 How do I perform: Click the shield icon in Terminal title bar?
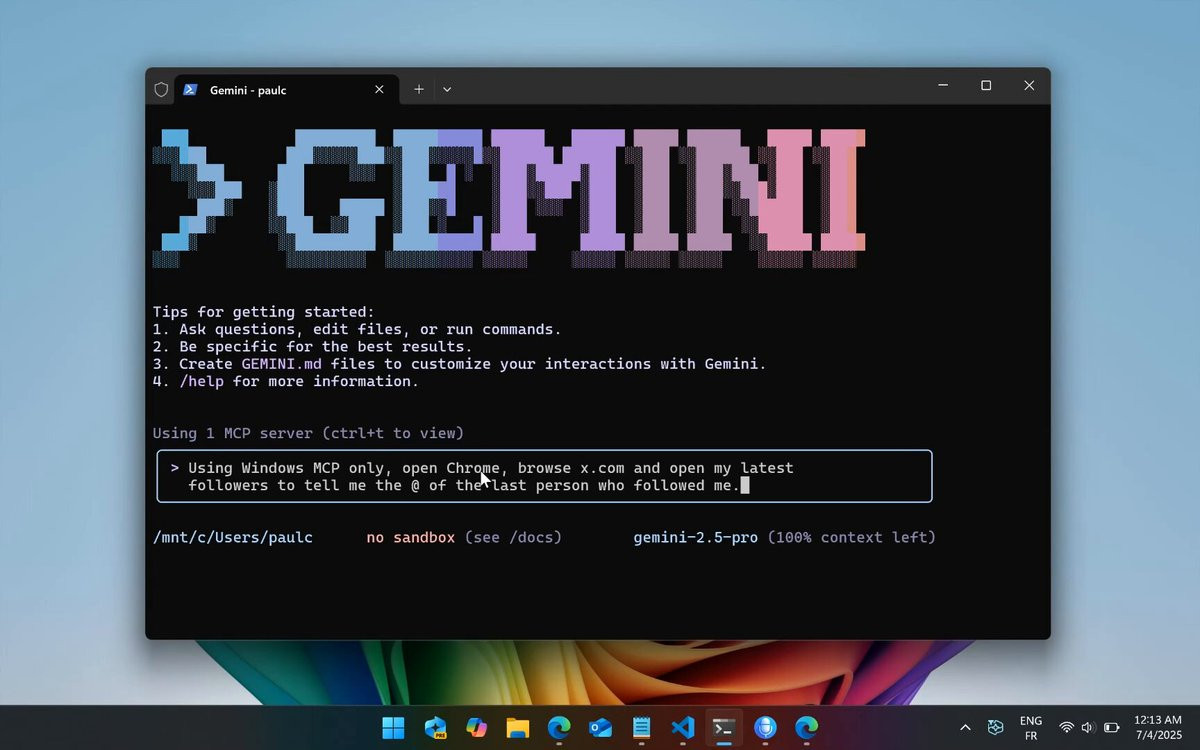(161, 89)
